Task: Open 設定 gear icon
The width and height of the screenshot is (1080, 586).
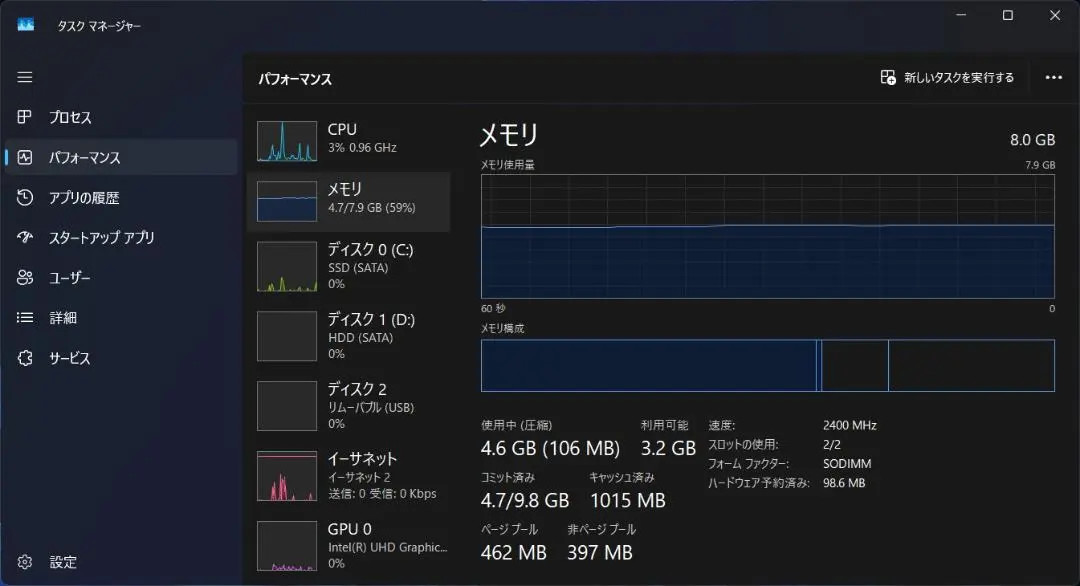Action: [25, 562]
